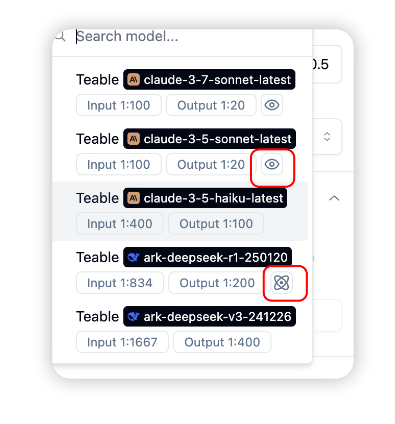Click the Input 1:100 badge under claude-3-7-sonnet
The width and height of the screenshot is (395, 424).
click(119, 105)
